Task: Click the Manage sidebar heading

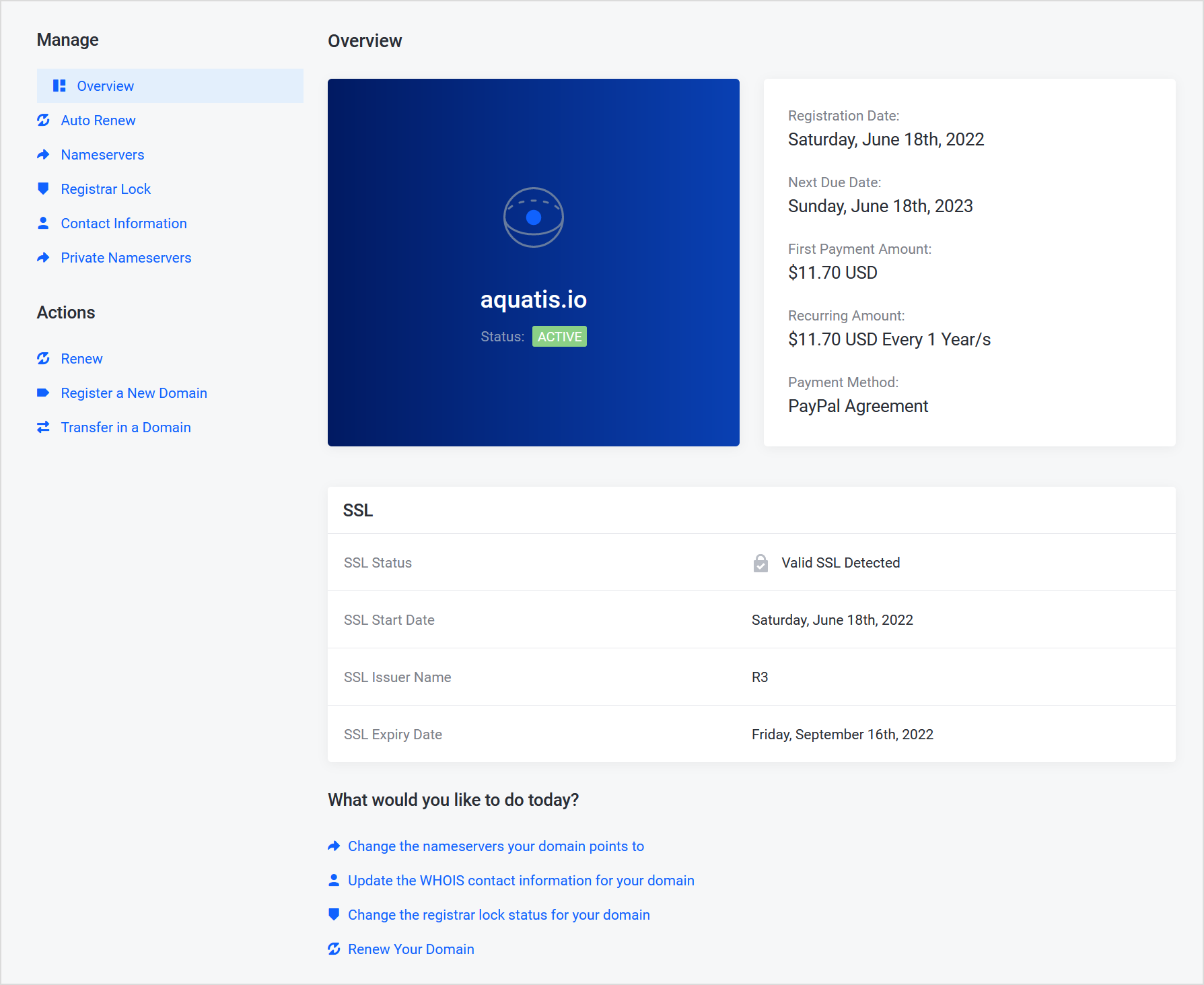Action: pyautogui.click(x=67, y=40)
